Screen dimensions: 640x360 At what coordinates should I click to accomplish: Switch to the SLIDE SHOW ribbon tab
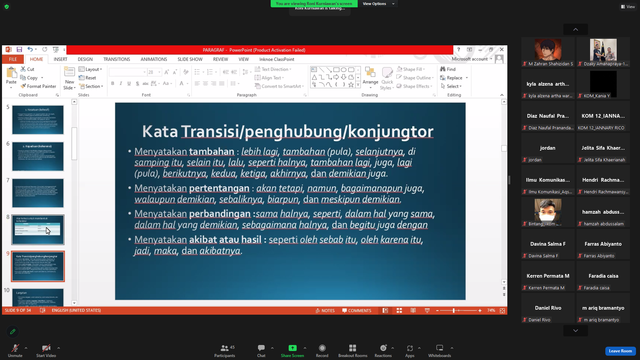click(190, 59)
